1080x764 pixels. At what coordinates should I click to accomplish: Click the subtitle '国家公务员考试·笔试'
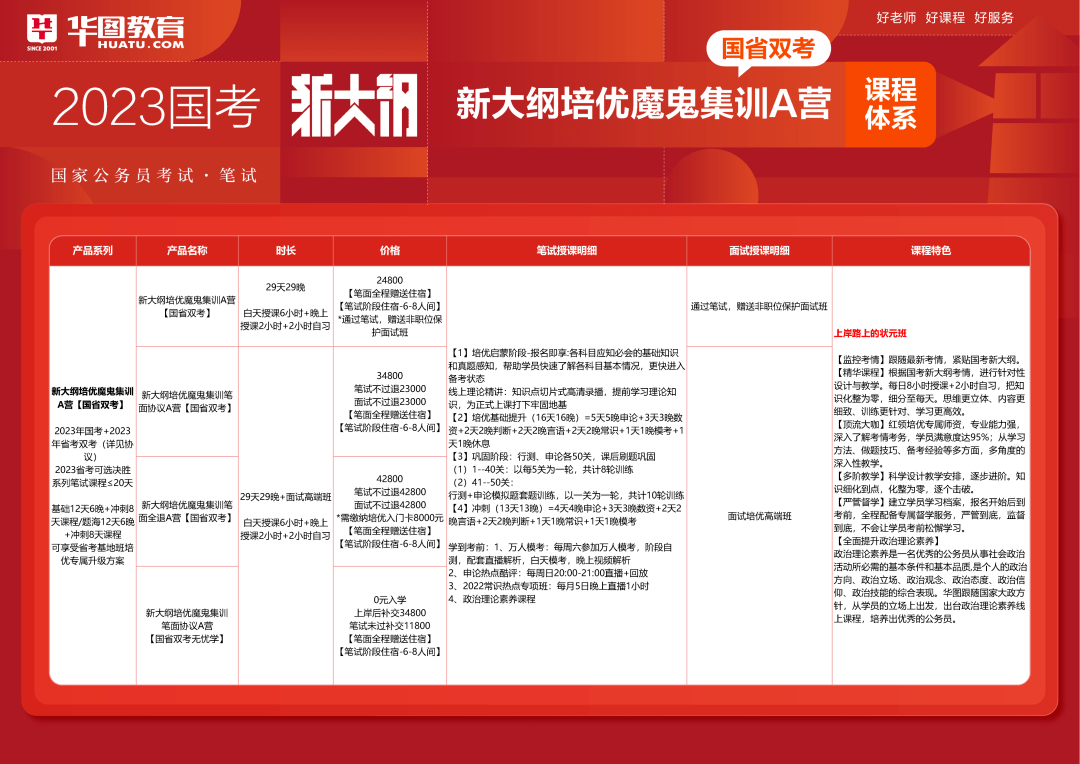click(x=154, y=176)
